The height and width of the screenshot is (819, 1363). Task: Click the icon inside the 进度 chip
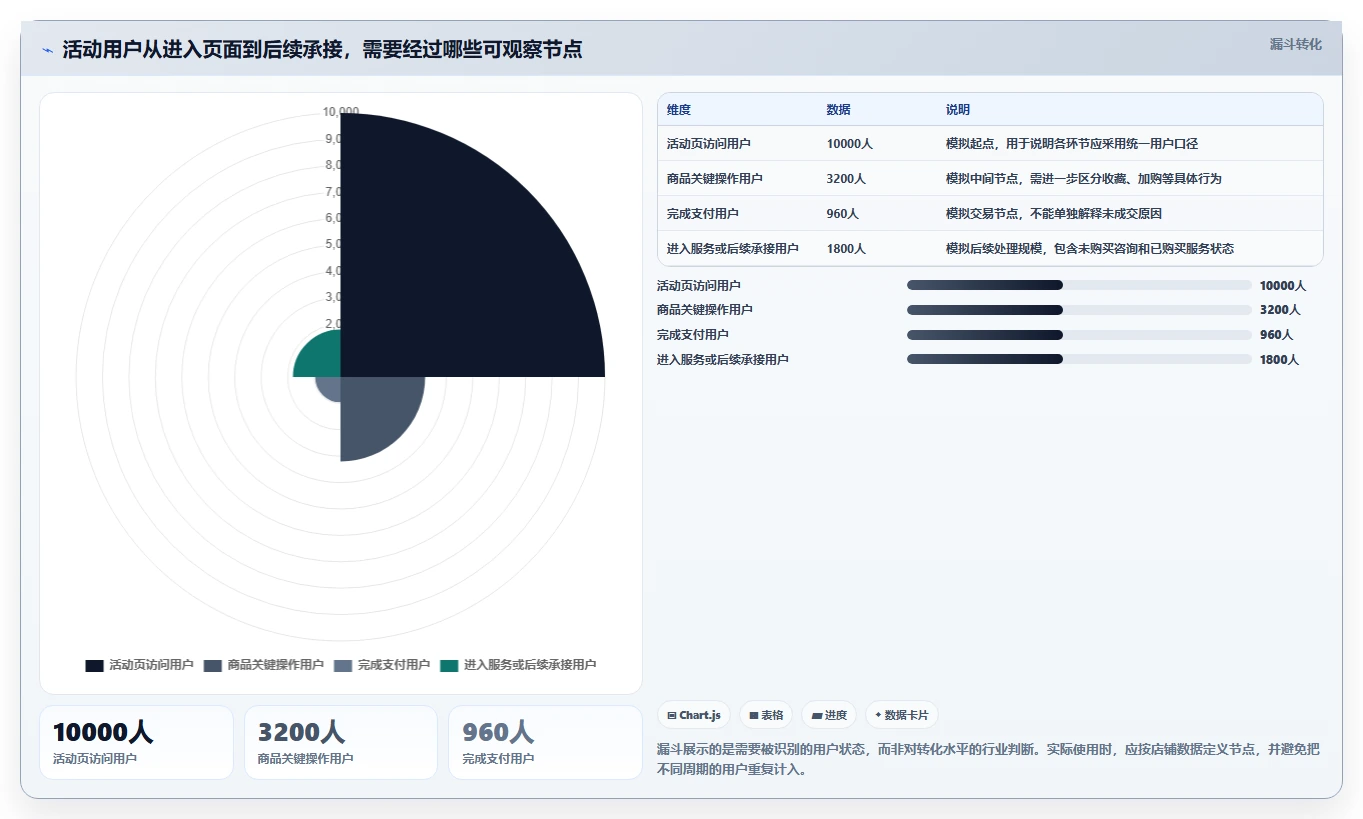coord(816,716)
